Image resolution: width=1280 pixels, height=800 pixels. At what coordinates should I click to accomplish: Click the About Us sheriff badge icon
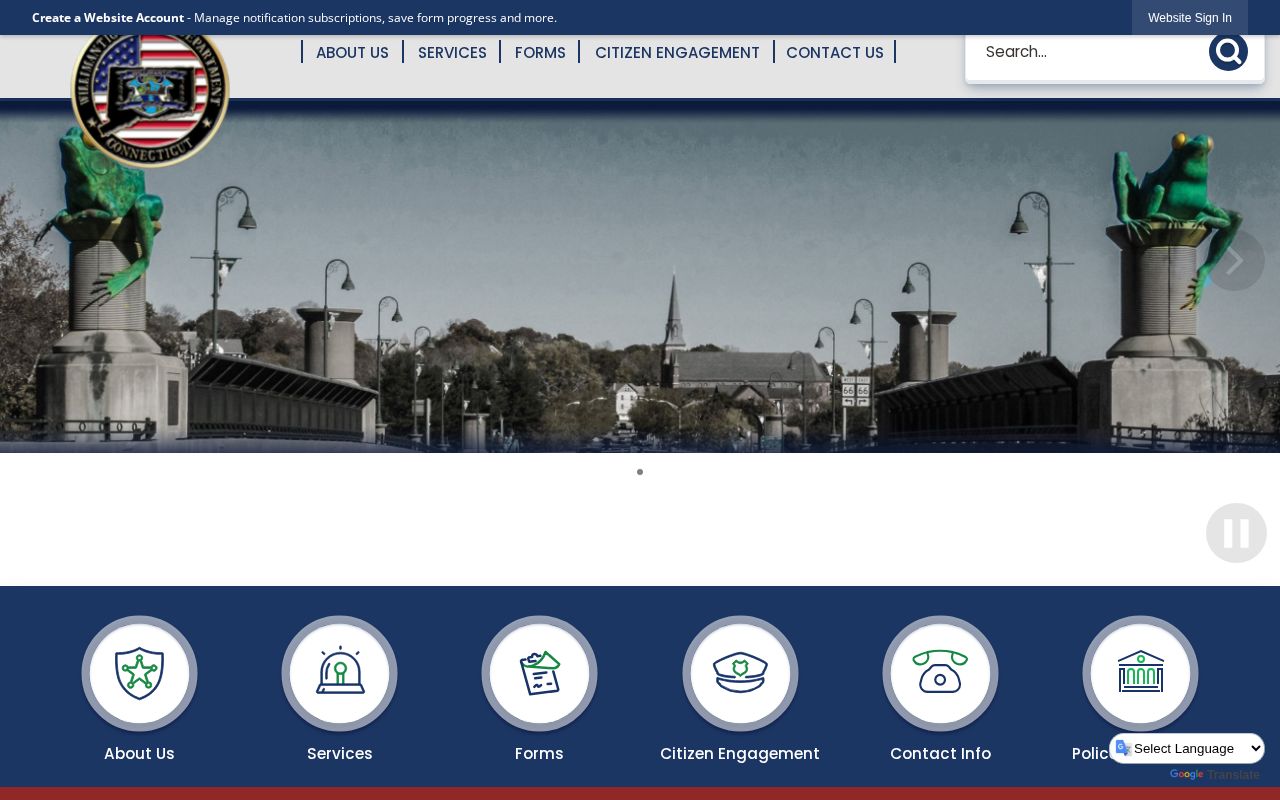point(139,673)
